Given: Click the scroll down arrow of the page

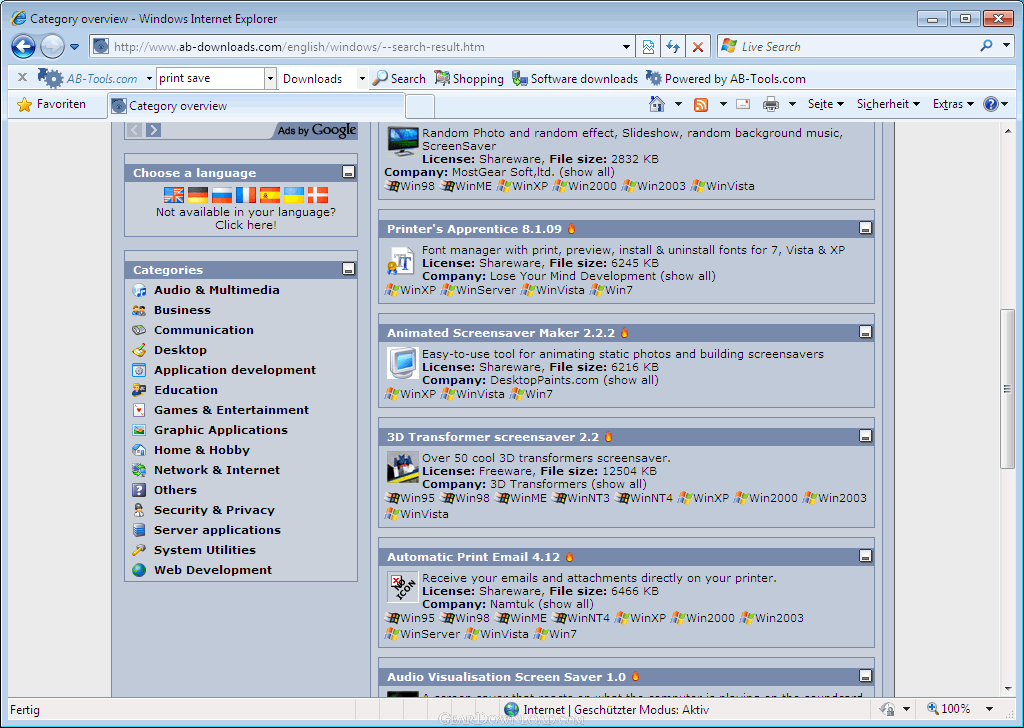Looking at the screenshot, I should click(x=1007, y=689).
